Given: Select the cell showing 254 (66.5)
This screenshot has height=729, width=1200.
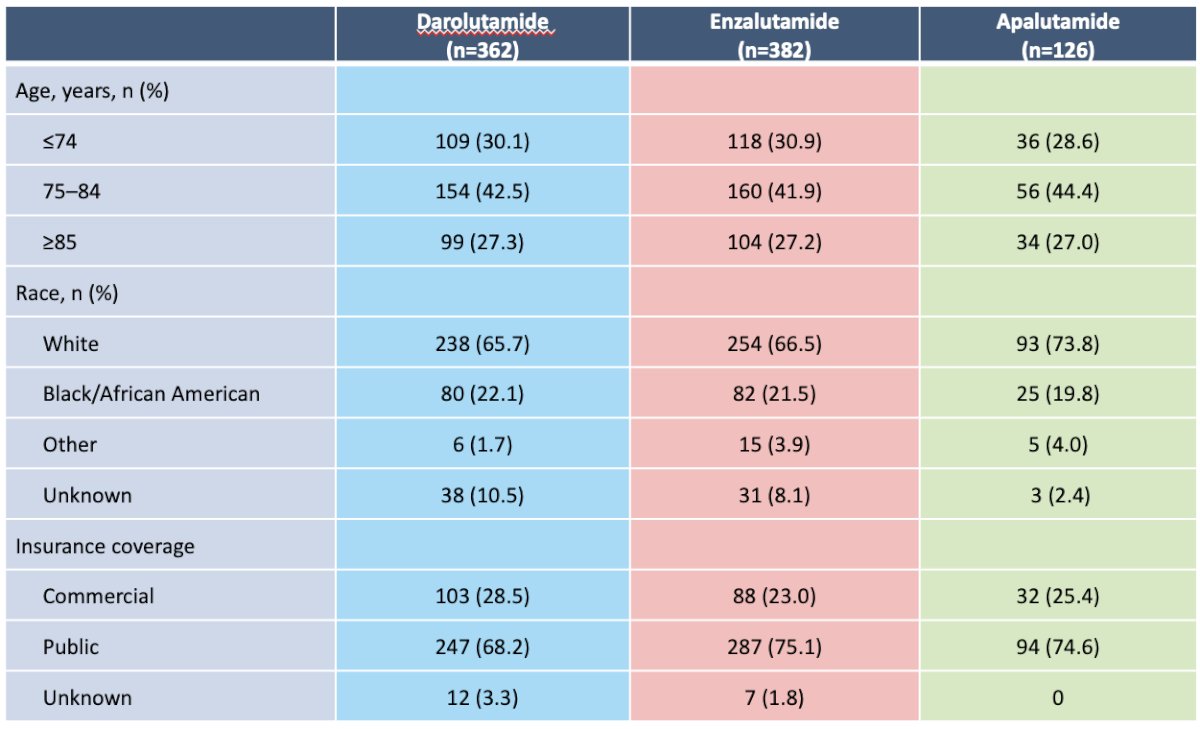Looking at the screenshot, I should coord(774,343).
